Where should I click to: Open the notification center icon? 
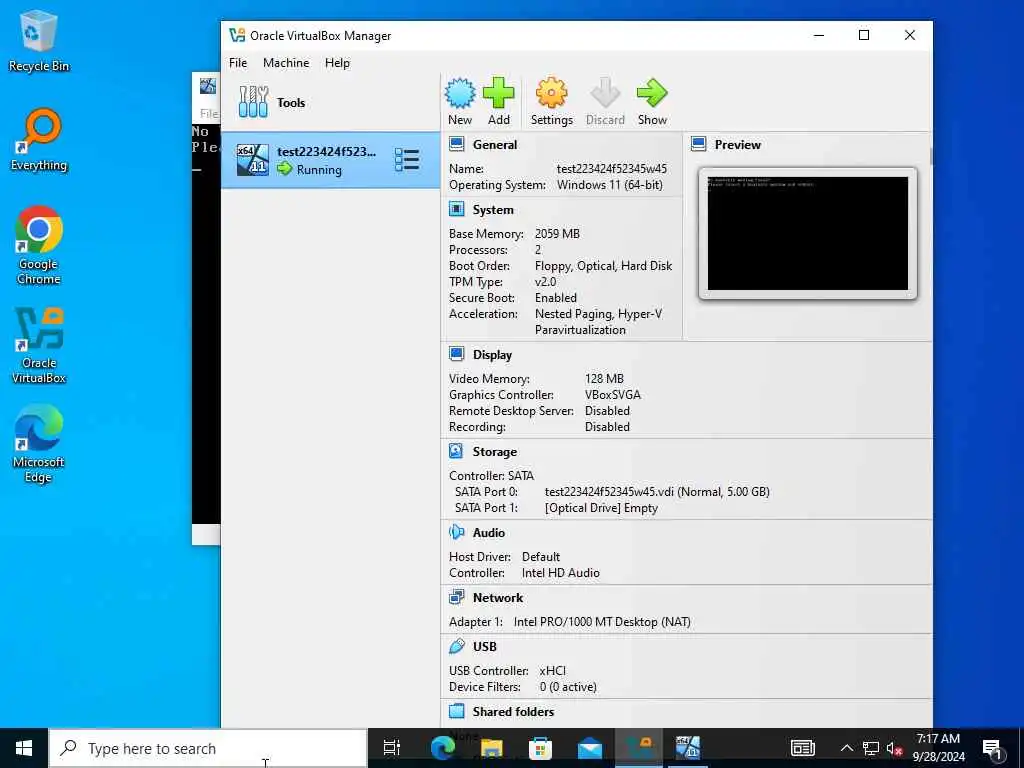[x=992, y=748]
